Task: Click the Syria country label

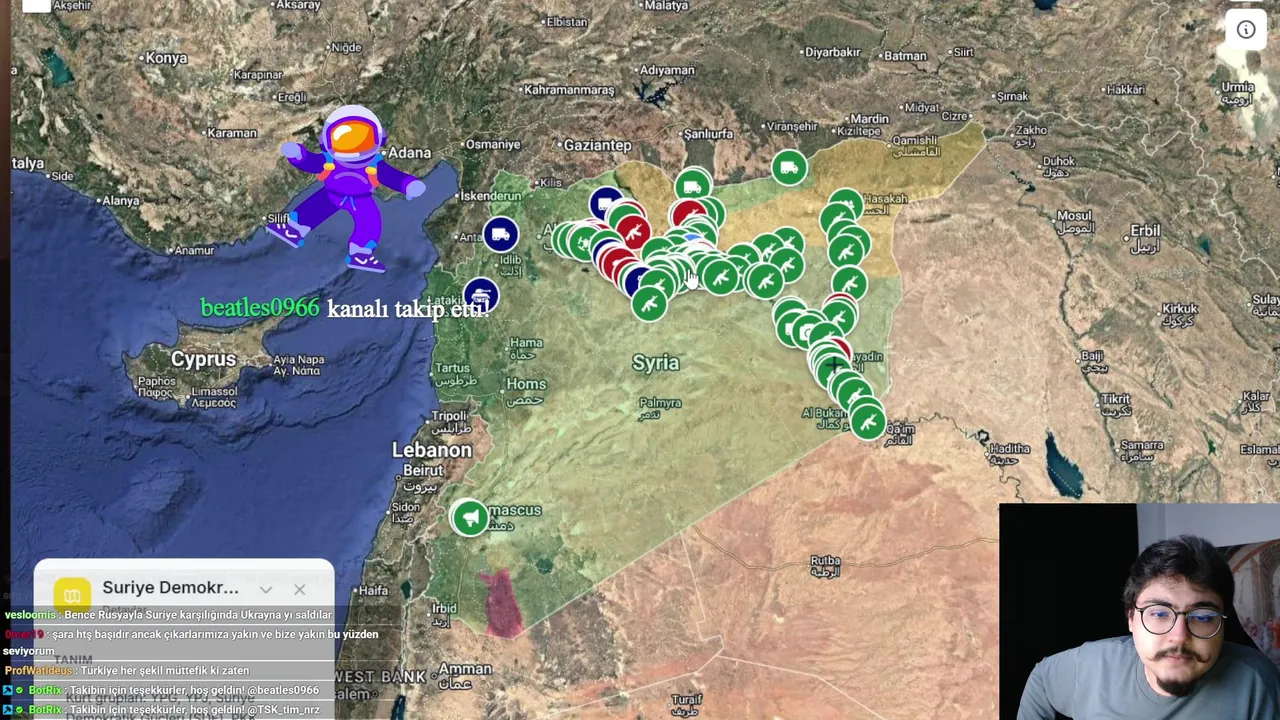Action: click(x=655, y=363)
